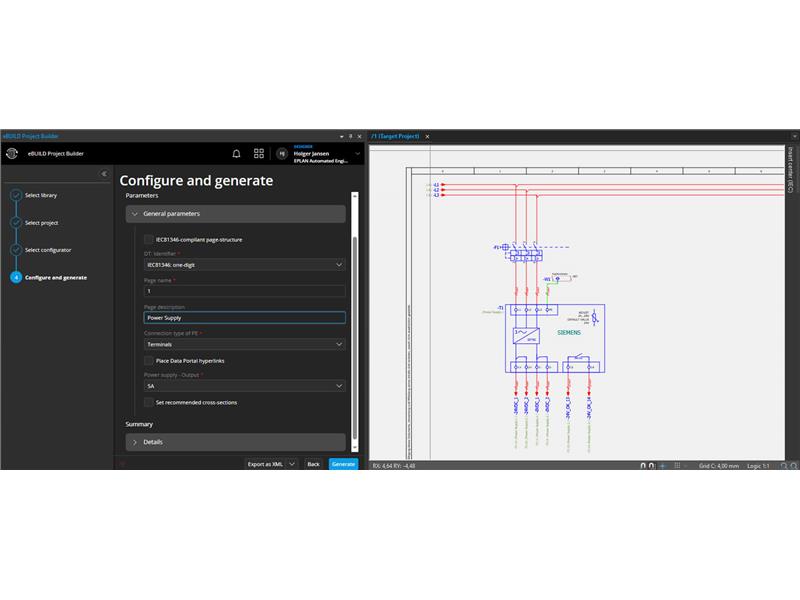Expand the Details summary section
800x600 pixels.
(236, 442)
